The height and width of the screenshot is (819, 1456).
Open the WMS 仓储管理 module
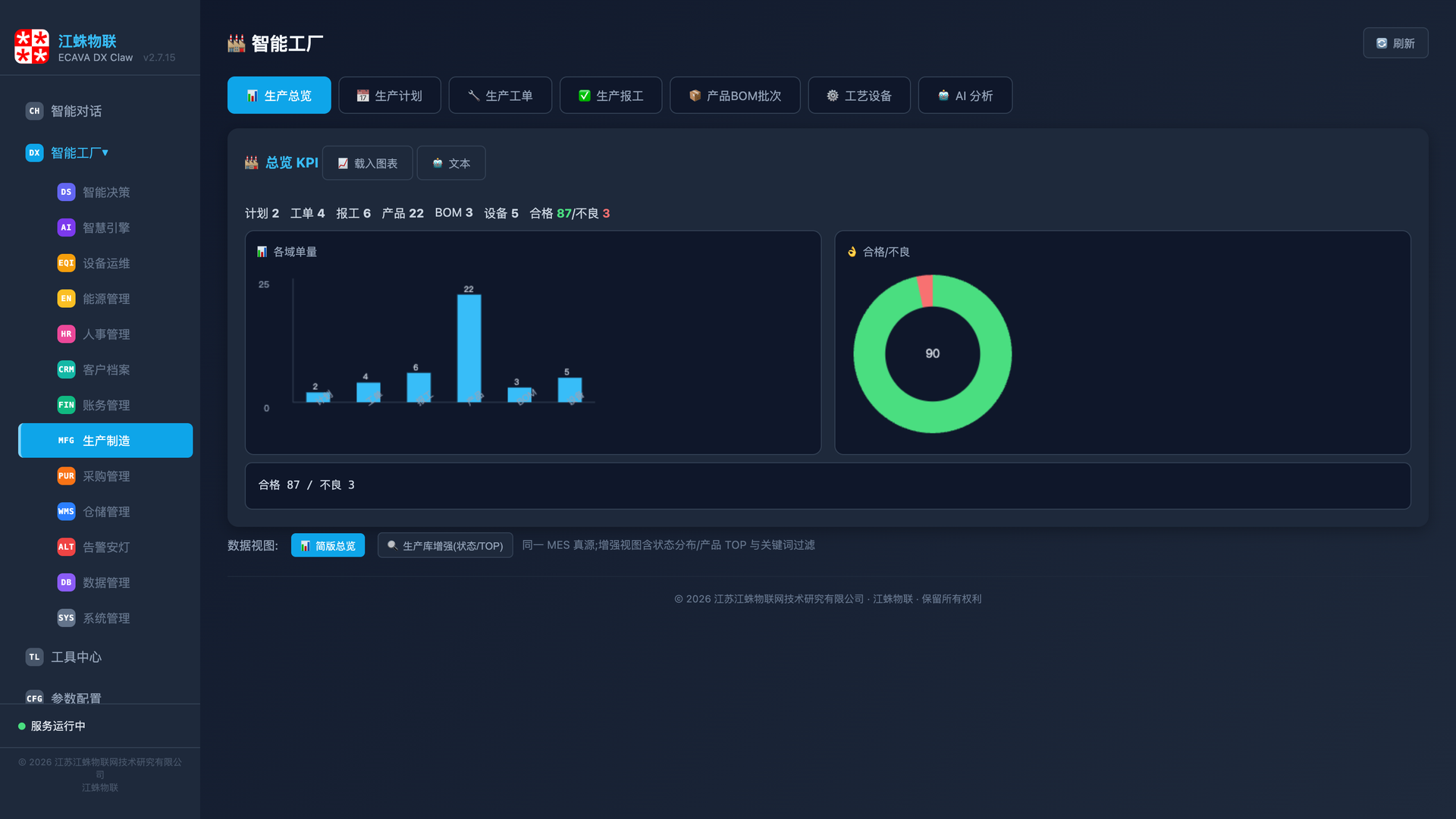tap(105, 512)
